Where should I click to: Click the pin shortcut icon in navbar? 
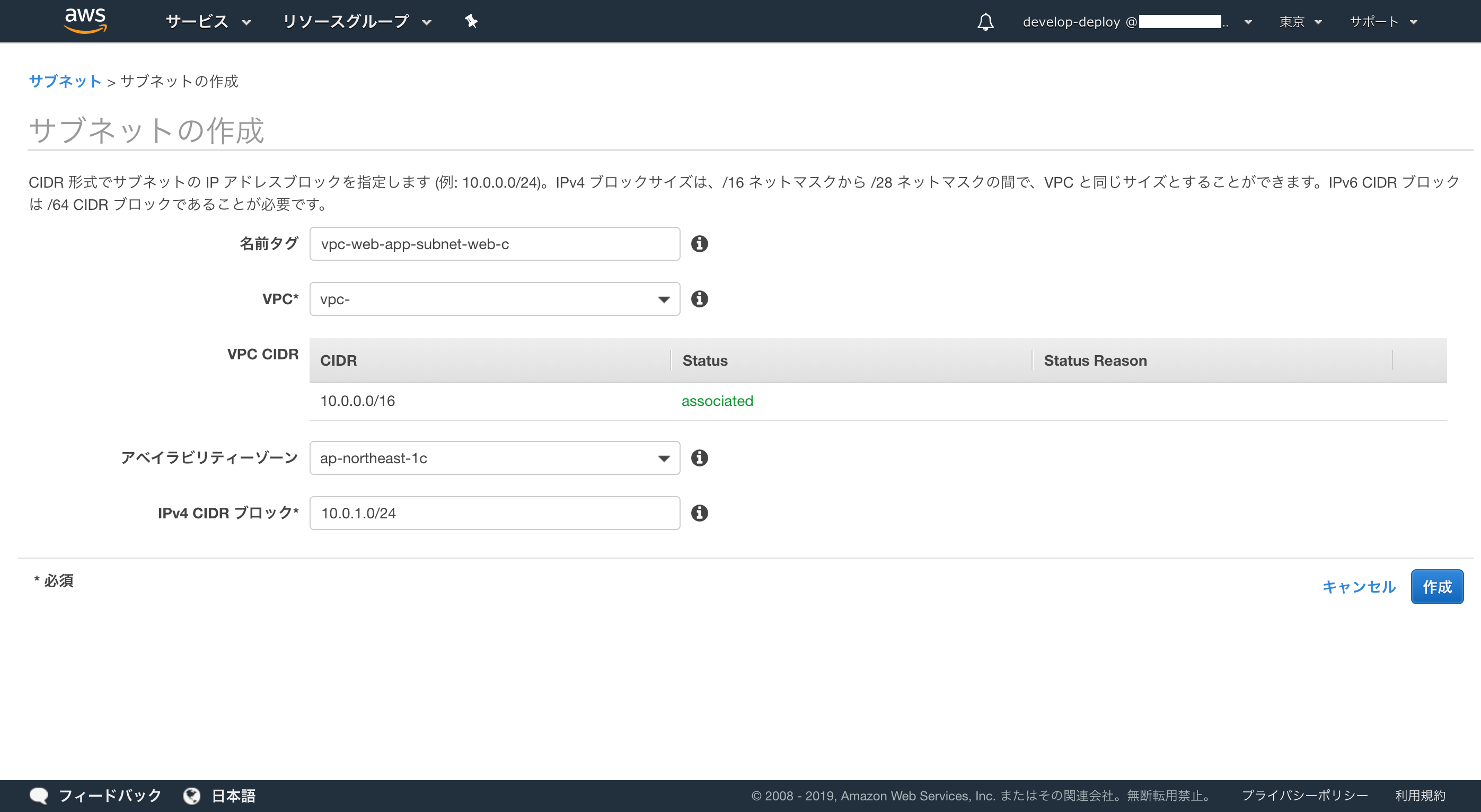coord(471,21)
